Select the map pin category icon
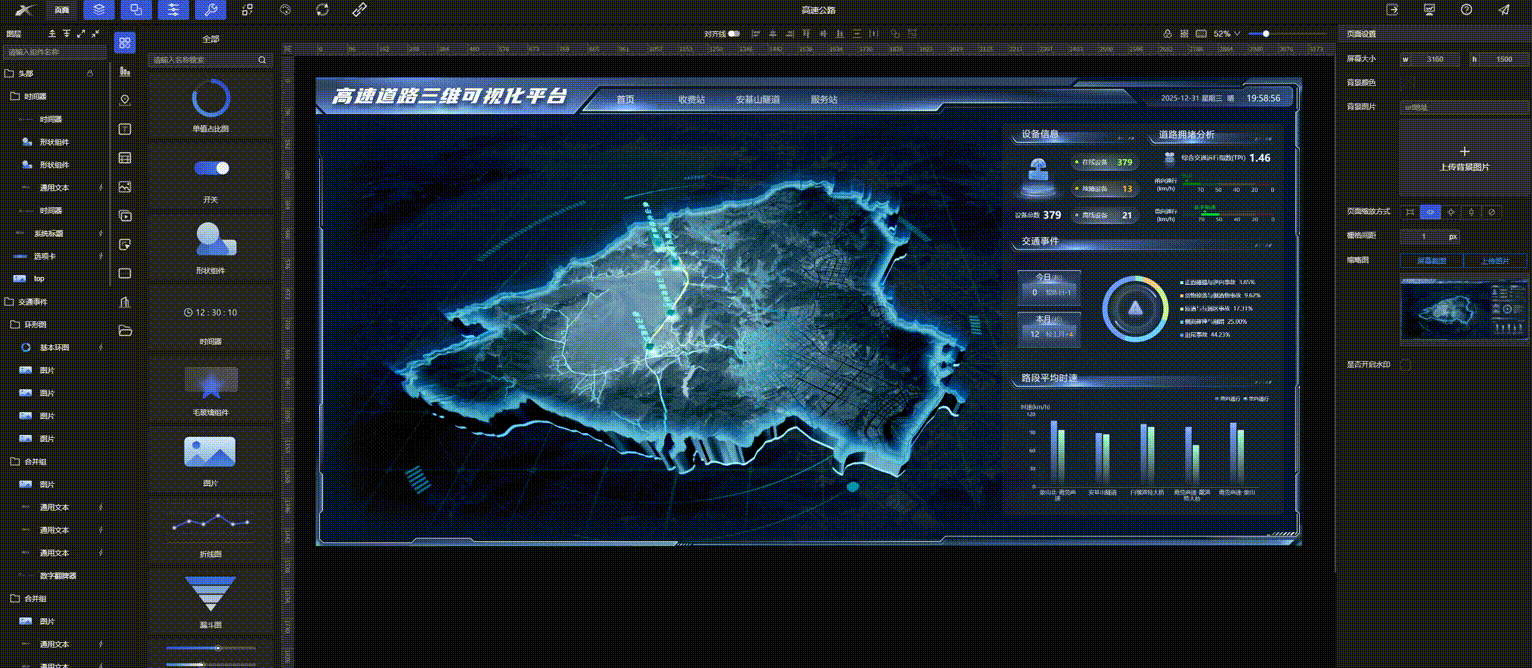This screenshot has height=668, width=1532. 125,100
